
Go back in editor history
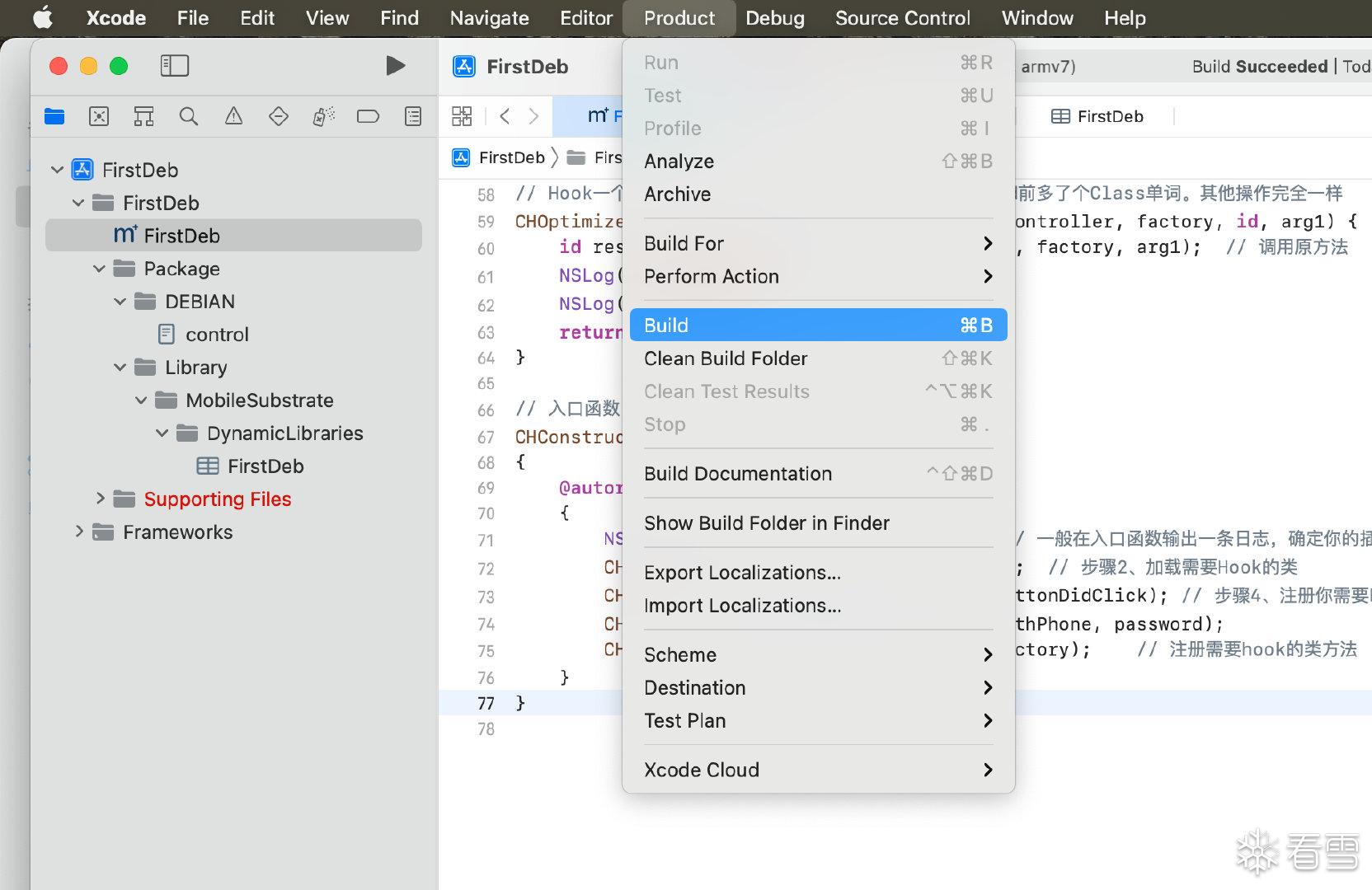tap(505, 116)
